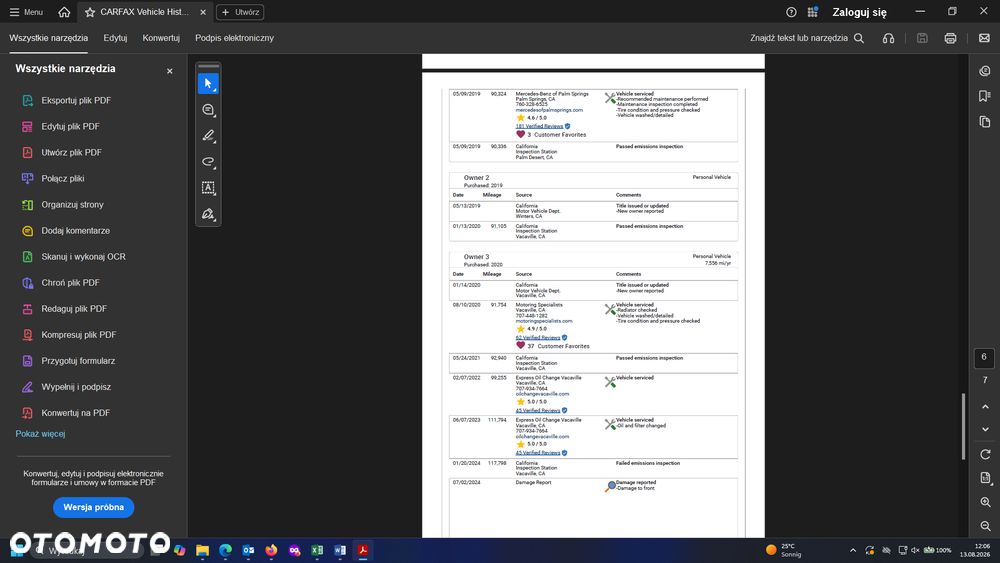Zoom out with minus magnifier
1000x563 pixels.
(985, 526)
